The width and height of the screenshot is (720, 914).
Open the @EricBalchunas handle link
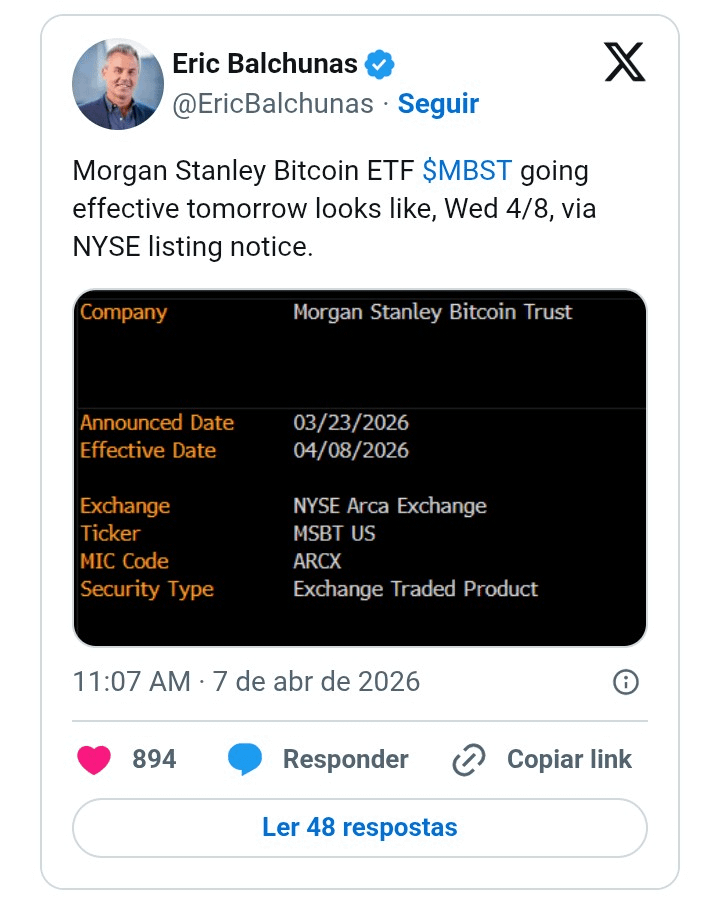(273, 104)
